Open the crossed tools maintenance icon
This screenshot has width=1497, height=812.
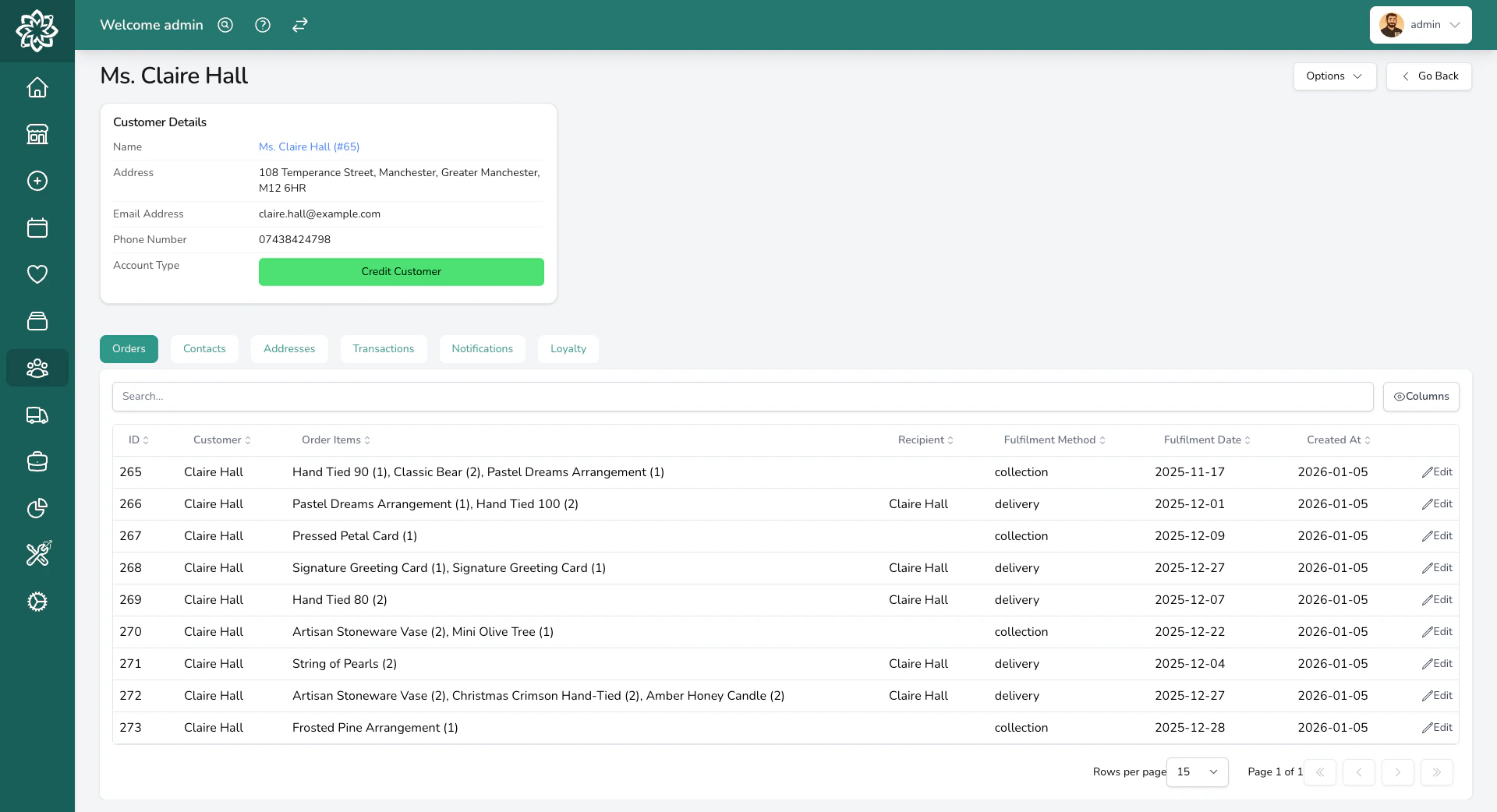[37, 554]
